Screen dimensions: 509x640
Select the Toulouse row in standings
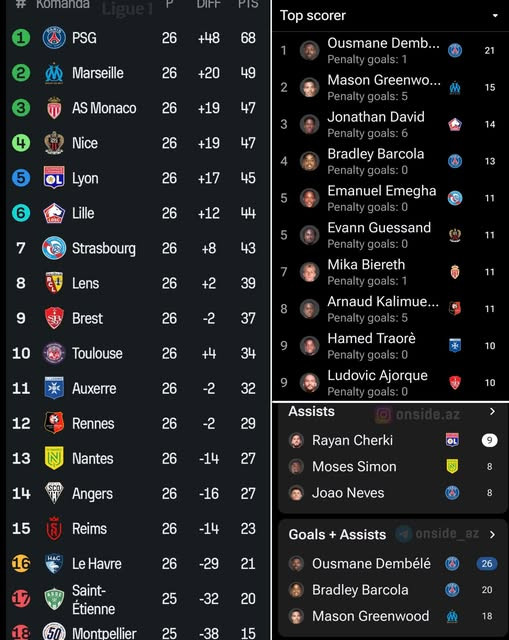[x=137, y=353]
